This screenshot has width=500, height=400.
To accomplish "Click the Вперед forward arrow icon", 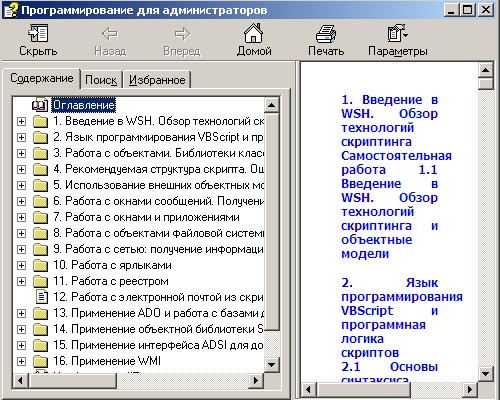I will pos(182,33).
